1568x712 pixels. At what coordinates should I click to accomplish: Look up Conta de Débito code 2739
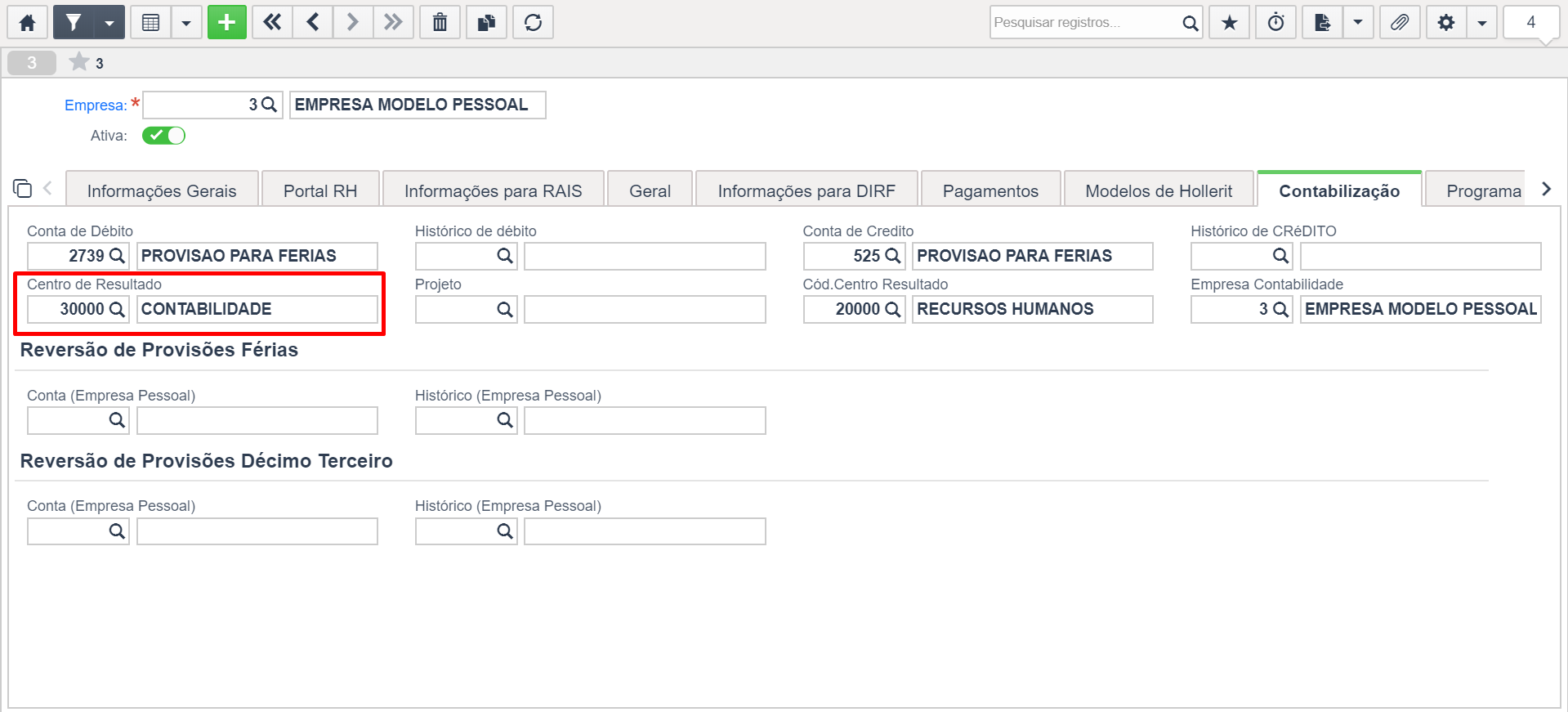(117, 256)
